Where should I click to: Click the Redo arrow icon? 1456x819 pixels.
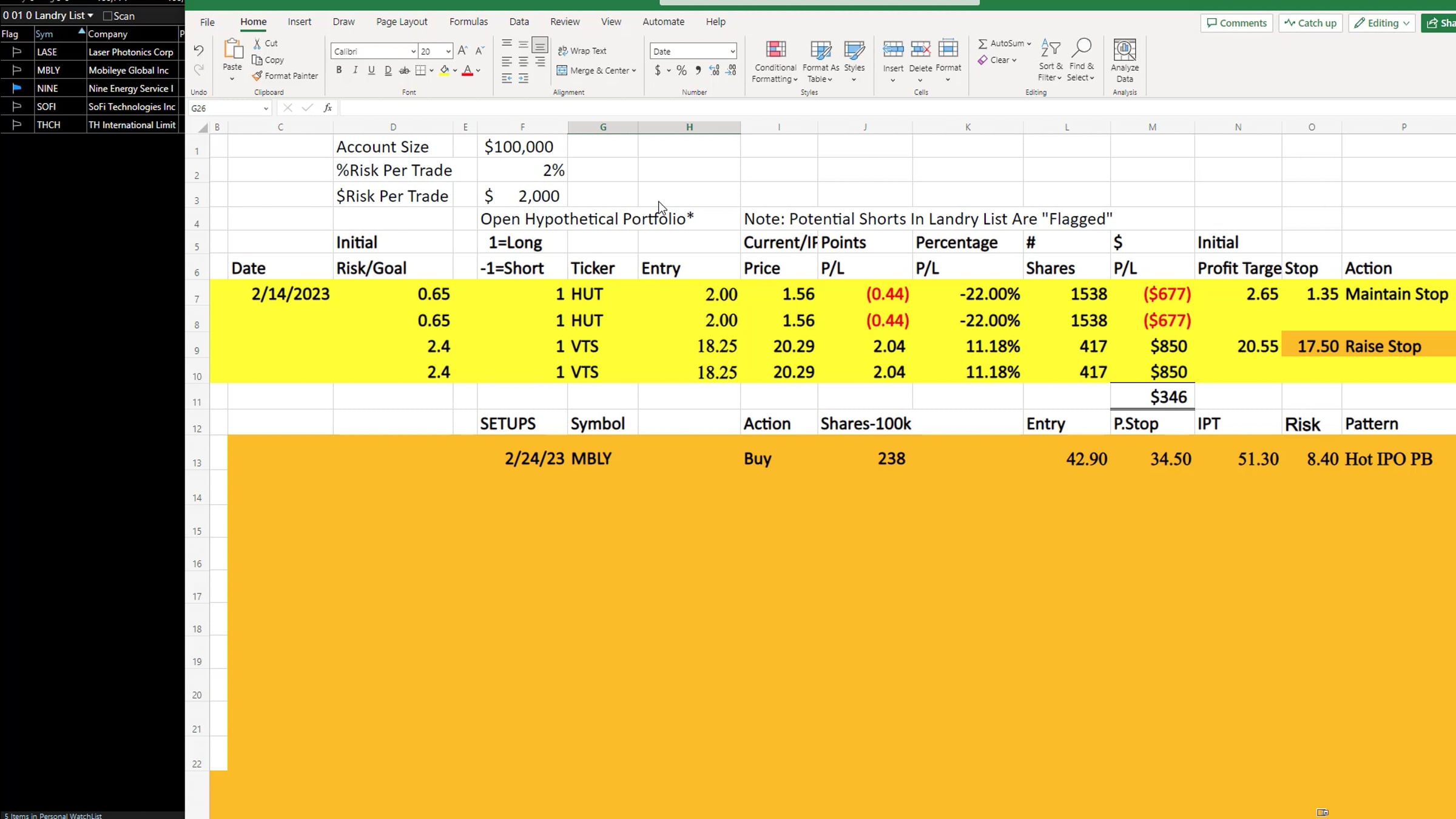click(198, 70)
